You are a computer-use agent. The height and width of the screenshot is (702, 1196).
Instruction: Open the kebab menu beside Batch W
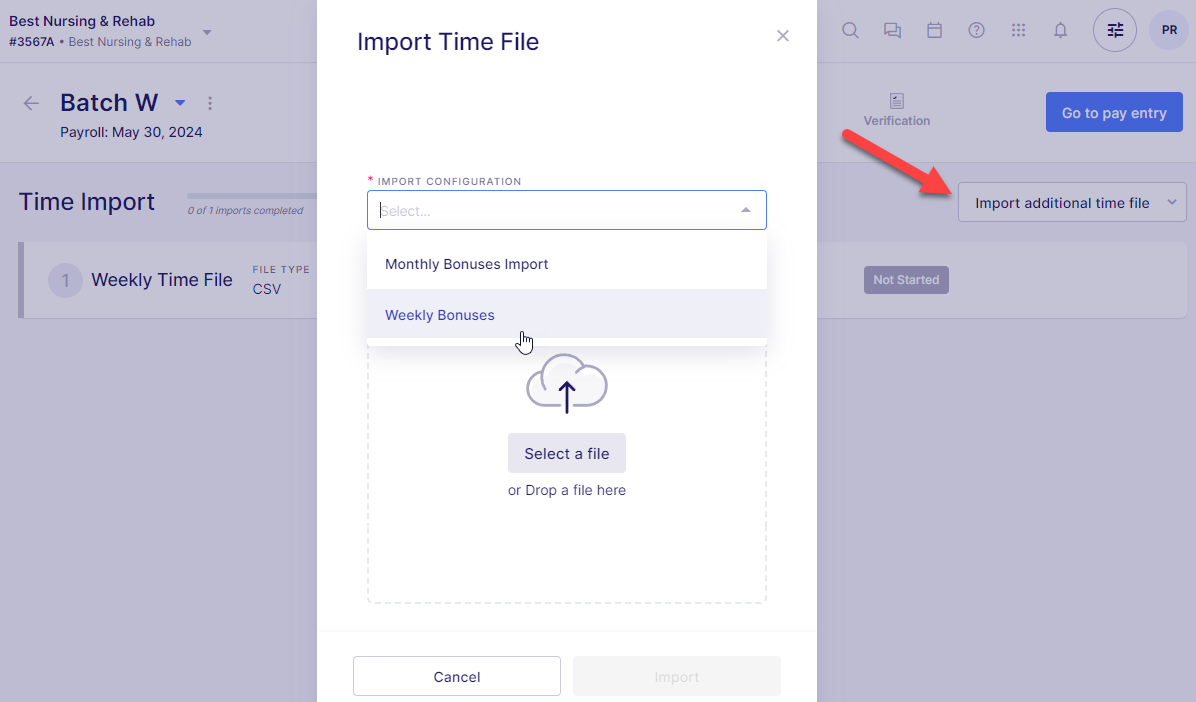pos(210,103)
